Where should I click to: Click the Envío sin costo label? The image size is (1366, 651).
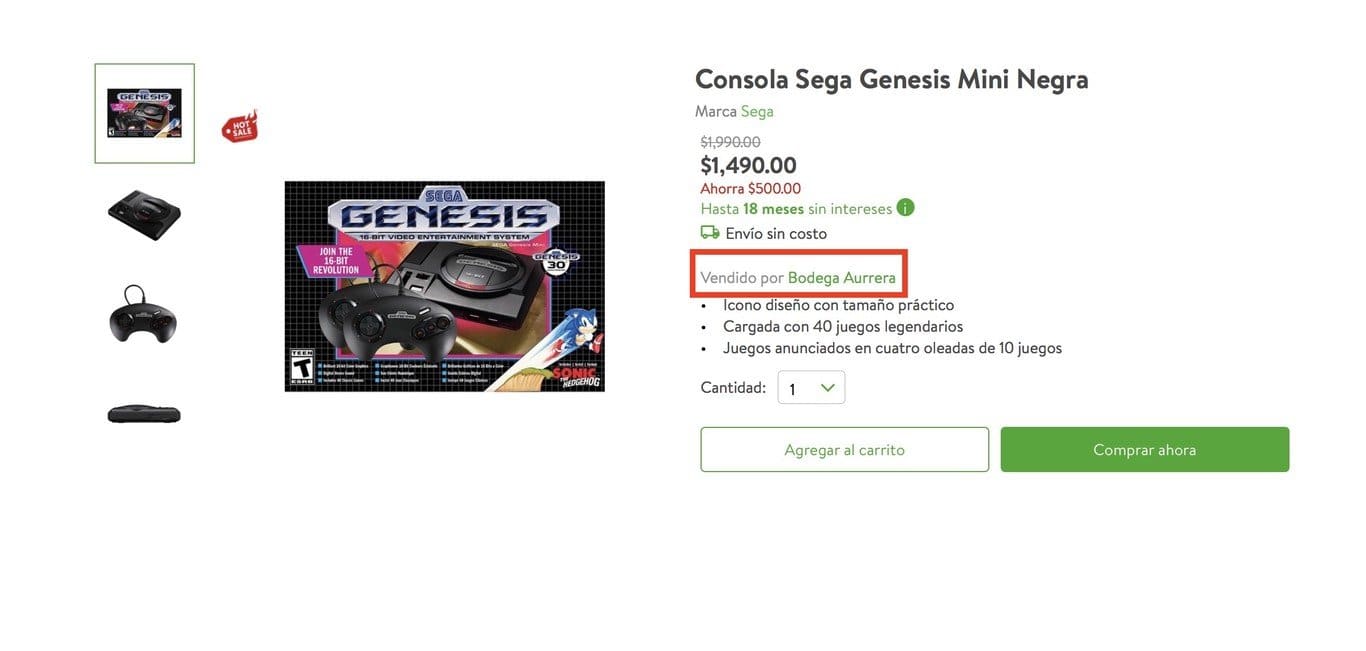tap(776, 234)
